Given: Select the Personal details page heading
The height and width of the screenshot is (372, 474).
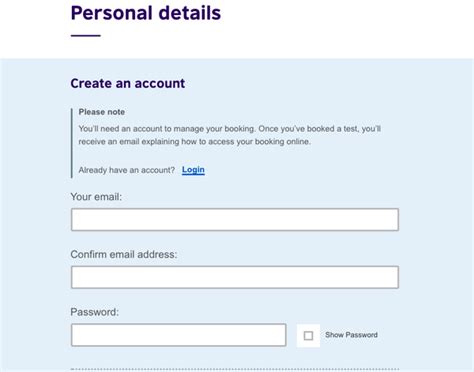Looking at the screenshot, I should click(x=146, y=13).
